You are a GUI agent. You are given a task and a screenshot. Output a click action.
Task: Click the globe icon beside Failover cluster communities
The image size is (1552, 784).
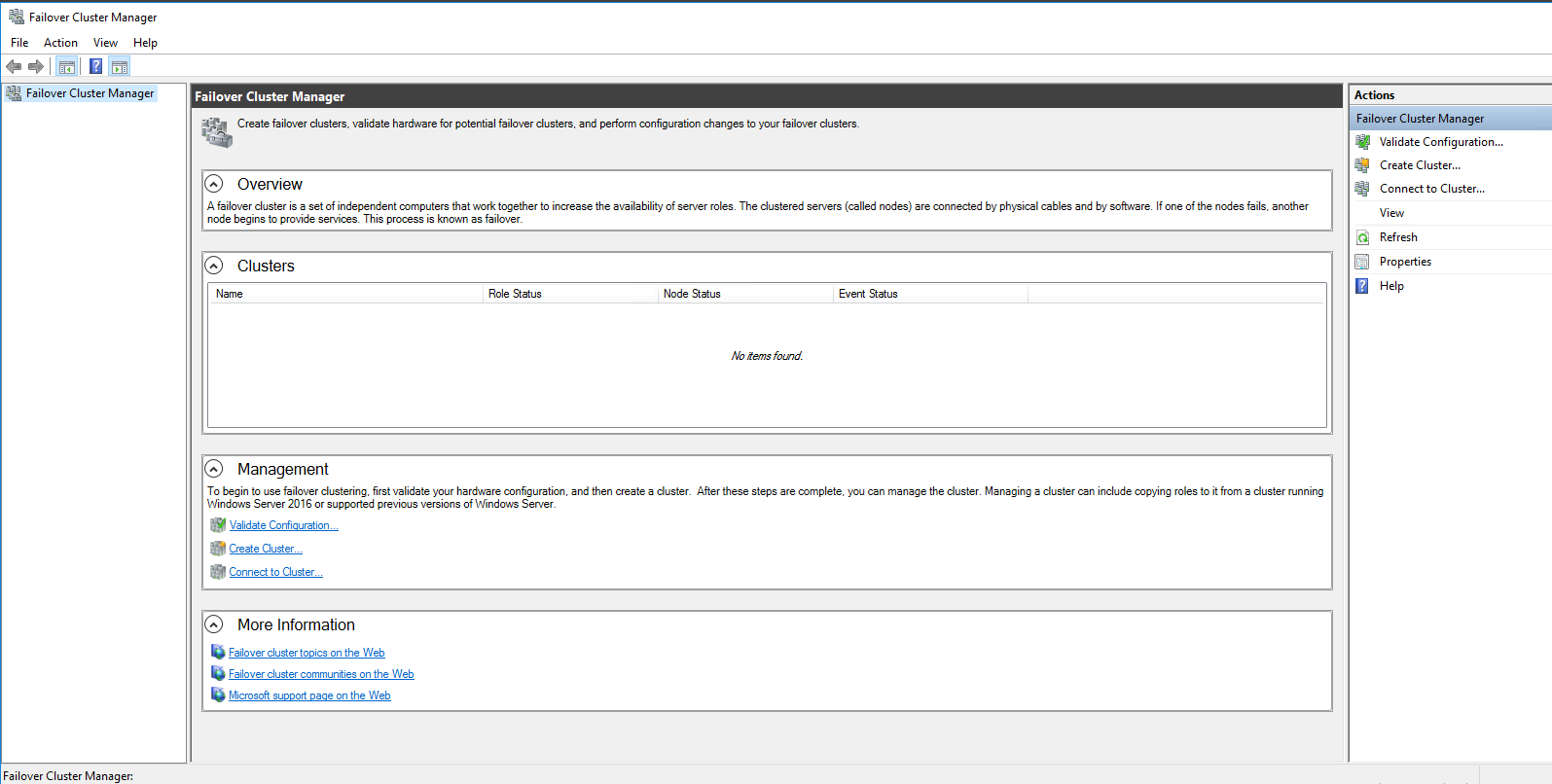point(218,673)
